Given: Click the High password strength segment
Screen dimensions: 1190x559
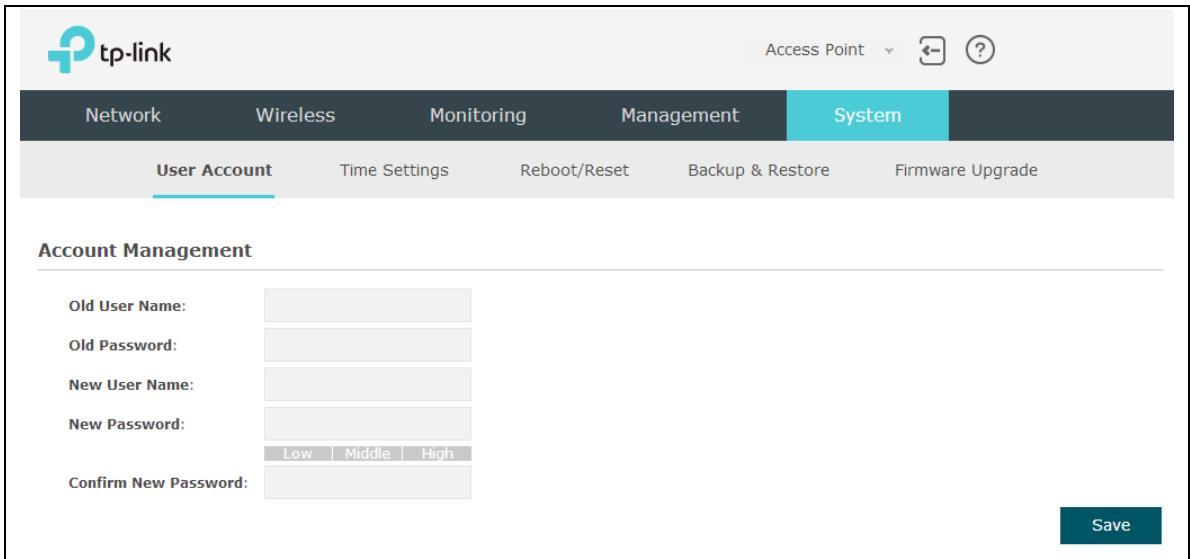Looking at the screenshot, I should [x=437, y=454].
